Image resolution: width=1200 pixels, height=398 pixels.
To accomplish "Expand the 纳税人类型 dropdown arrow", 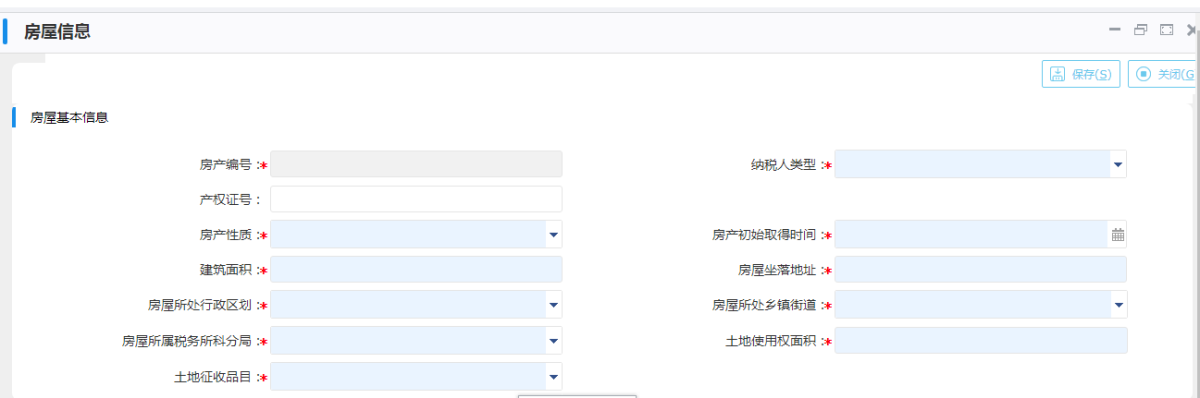I will [1117, 164].
